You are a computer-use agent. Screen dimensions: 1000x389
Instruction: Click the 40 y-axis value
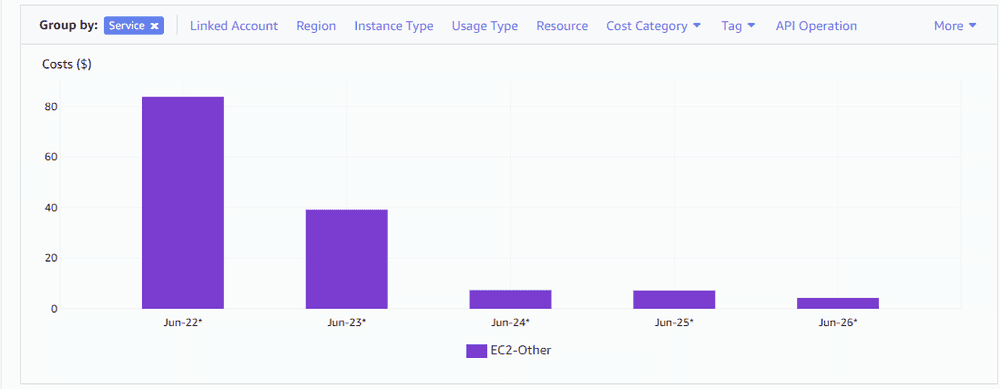click(52, 207)
